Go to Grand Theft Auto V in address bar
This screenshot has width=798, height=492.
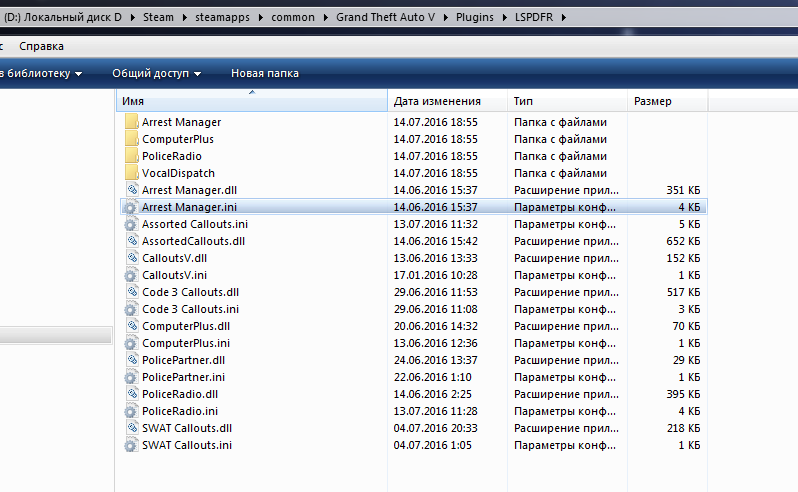click(x=385, y=17)
